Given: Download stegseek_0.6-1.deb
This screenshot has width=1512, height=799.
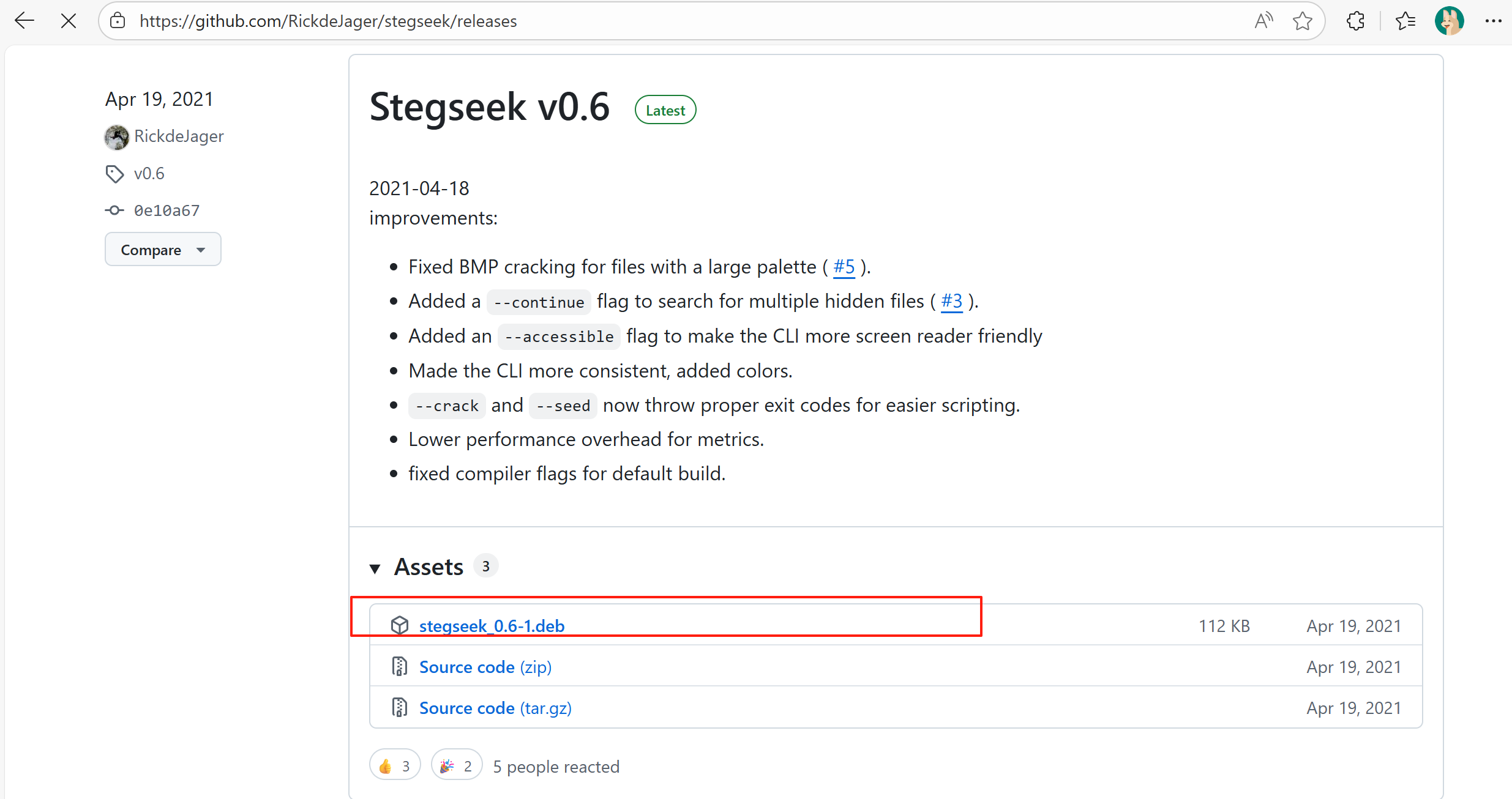Looking at the screenshot, I should (492, 626).
